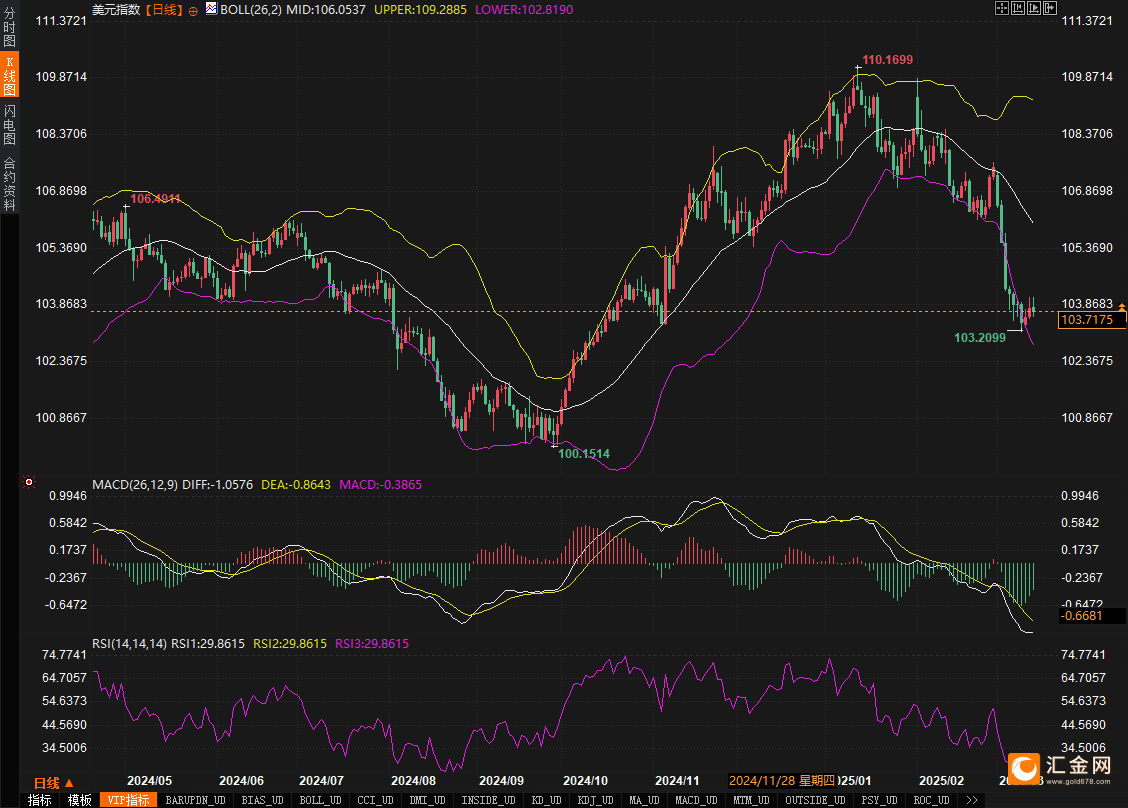
Task: Click the MACD:-0.3865 value
Action: tap(381, 485)
